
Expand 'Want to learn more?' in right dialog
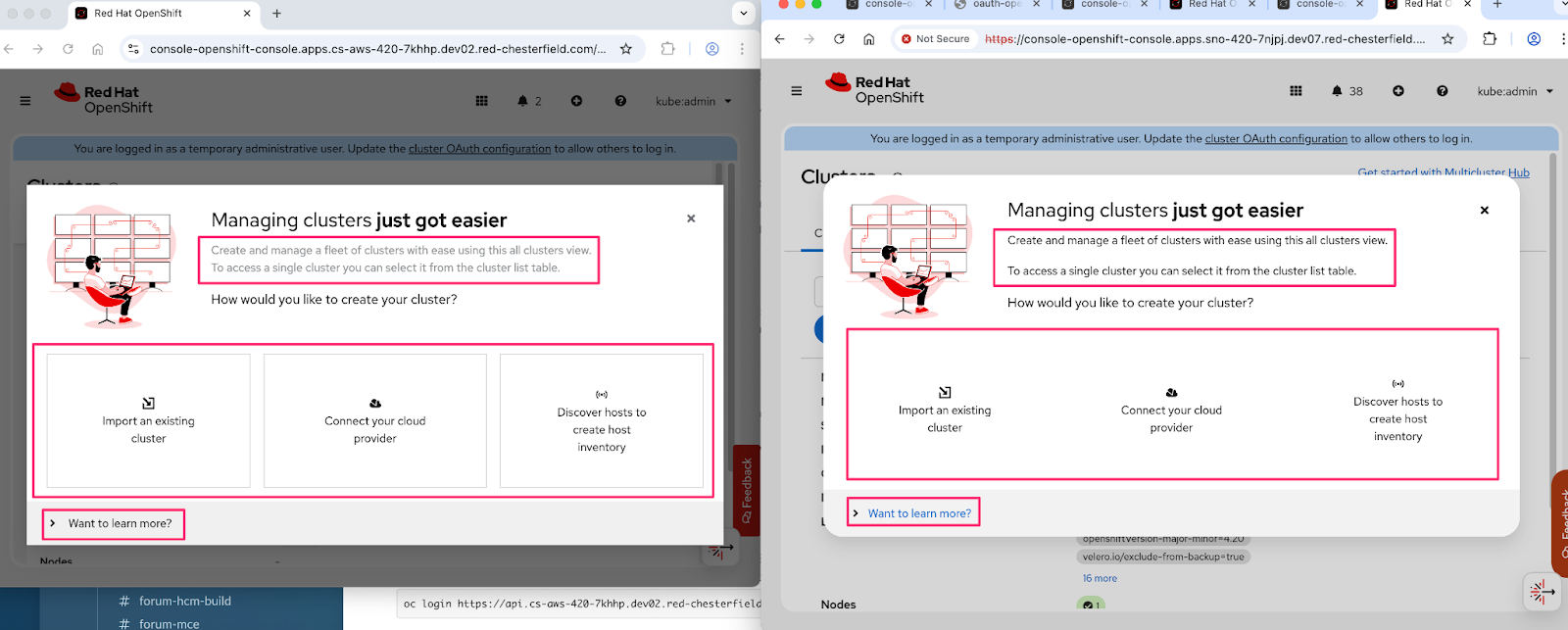click(911, 513)
